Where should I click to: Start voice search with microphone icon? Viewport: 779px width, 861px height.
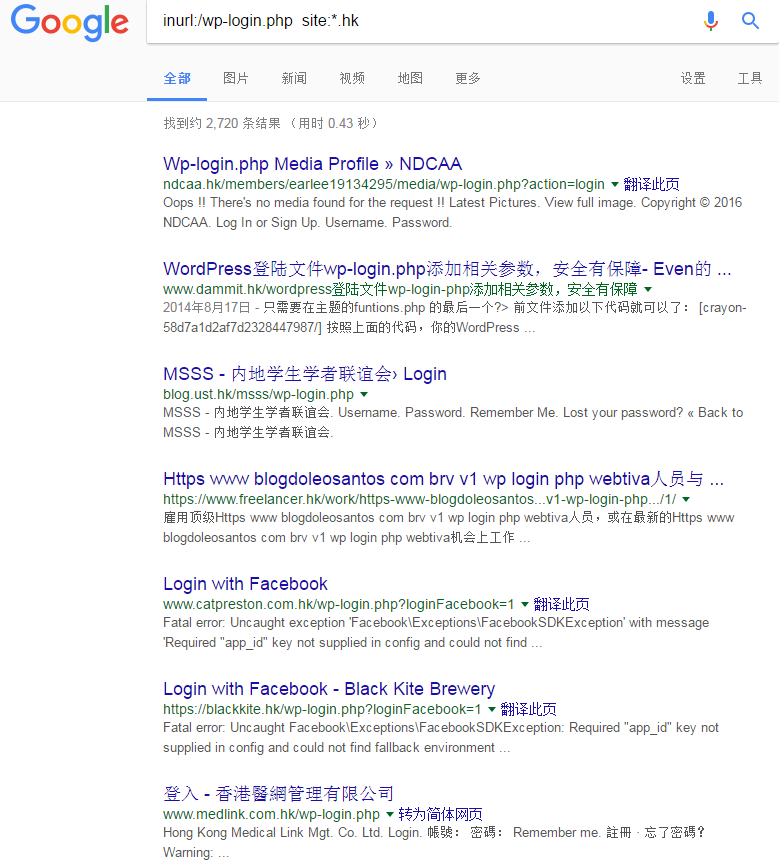tap(711, 21)
